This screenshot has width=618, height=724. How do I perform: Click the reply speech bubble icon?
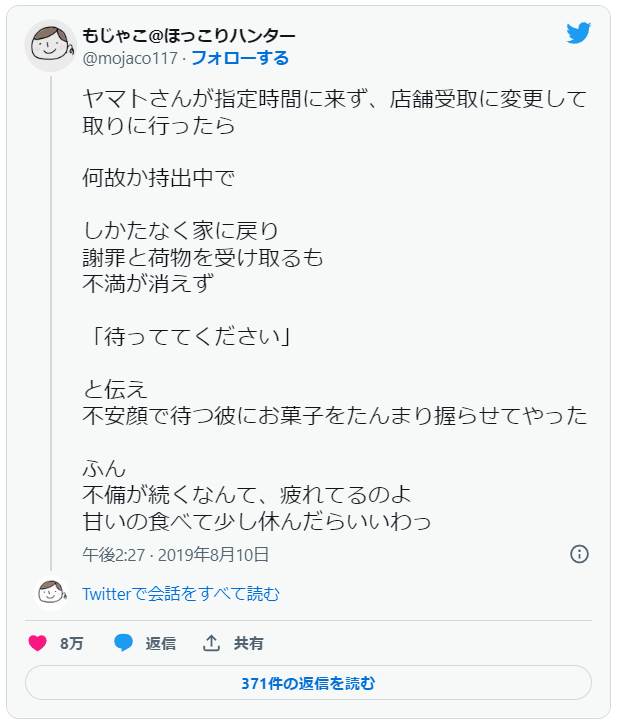(x=123, y=643)
